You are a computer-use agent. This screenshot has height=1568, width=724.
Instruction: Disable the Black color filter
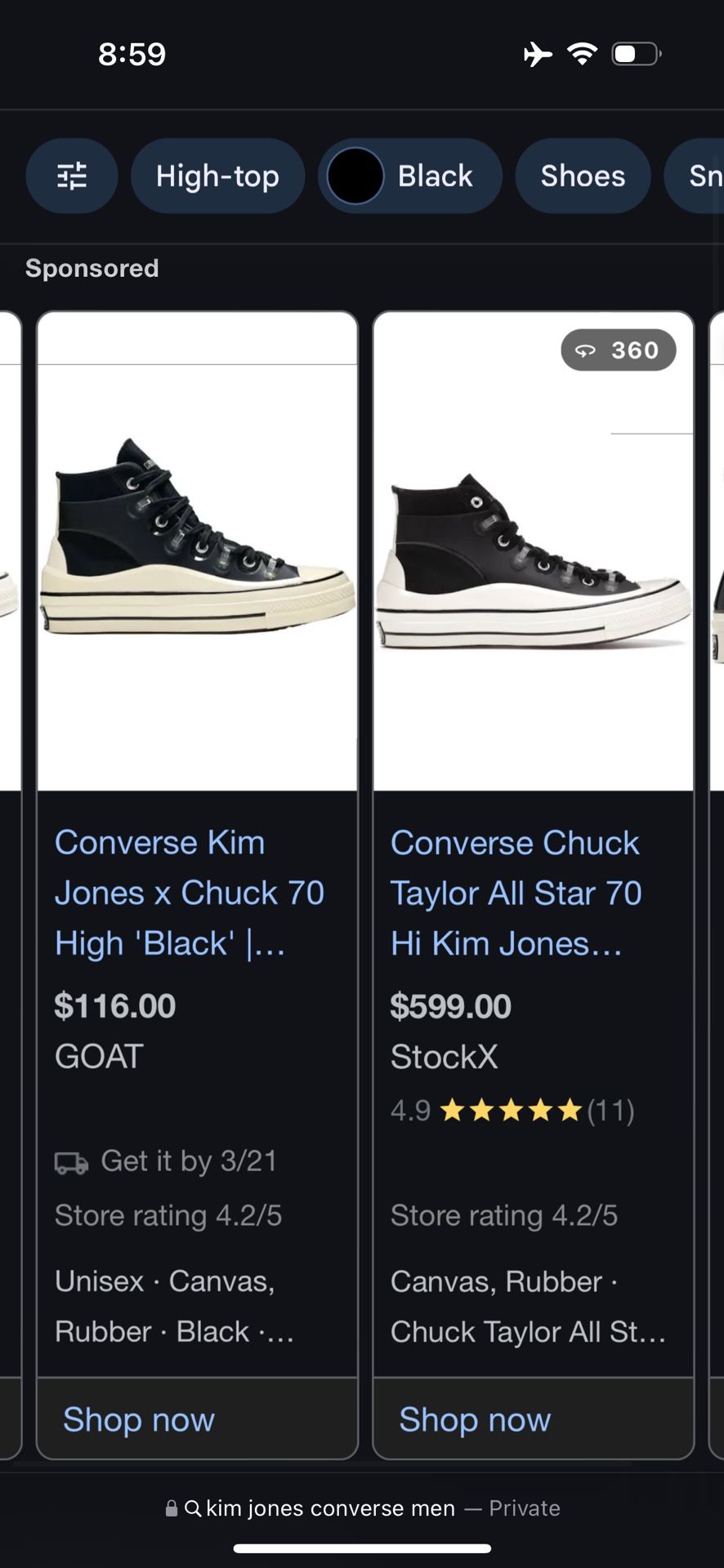(409, 176)
